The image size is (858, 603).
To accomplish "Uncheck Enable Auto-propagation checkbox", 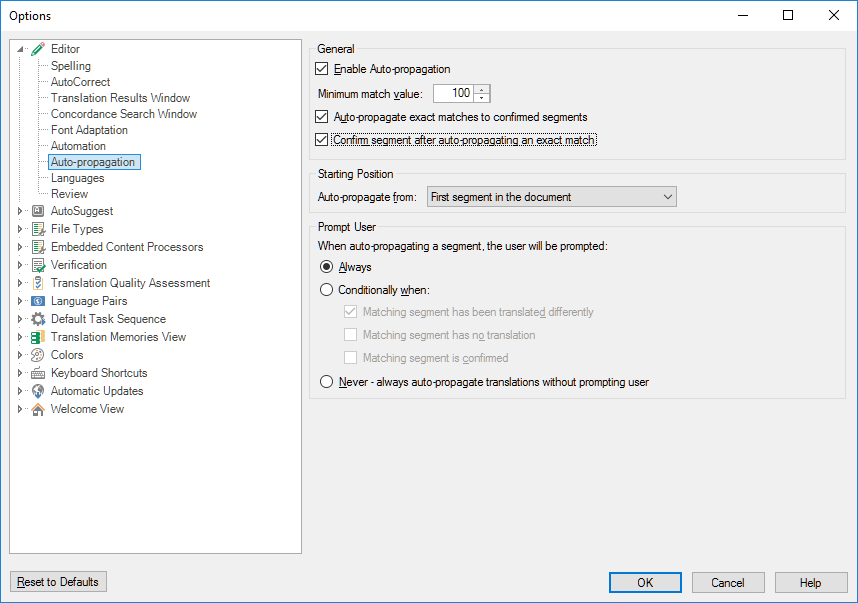I will [322, 69].
